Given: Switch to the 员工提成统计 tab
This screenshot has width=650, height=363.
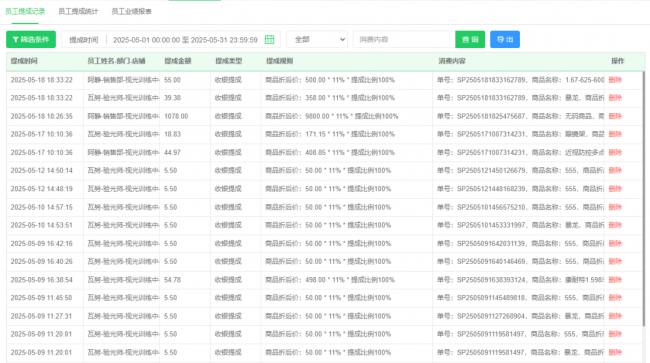Looking at the screenshot, I should [78, 12].
